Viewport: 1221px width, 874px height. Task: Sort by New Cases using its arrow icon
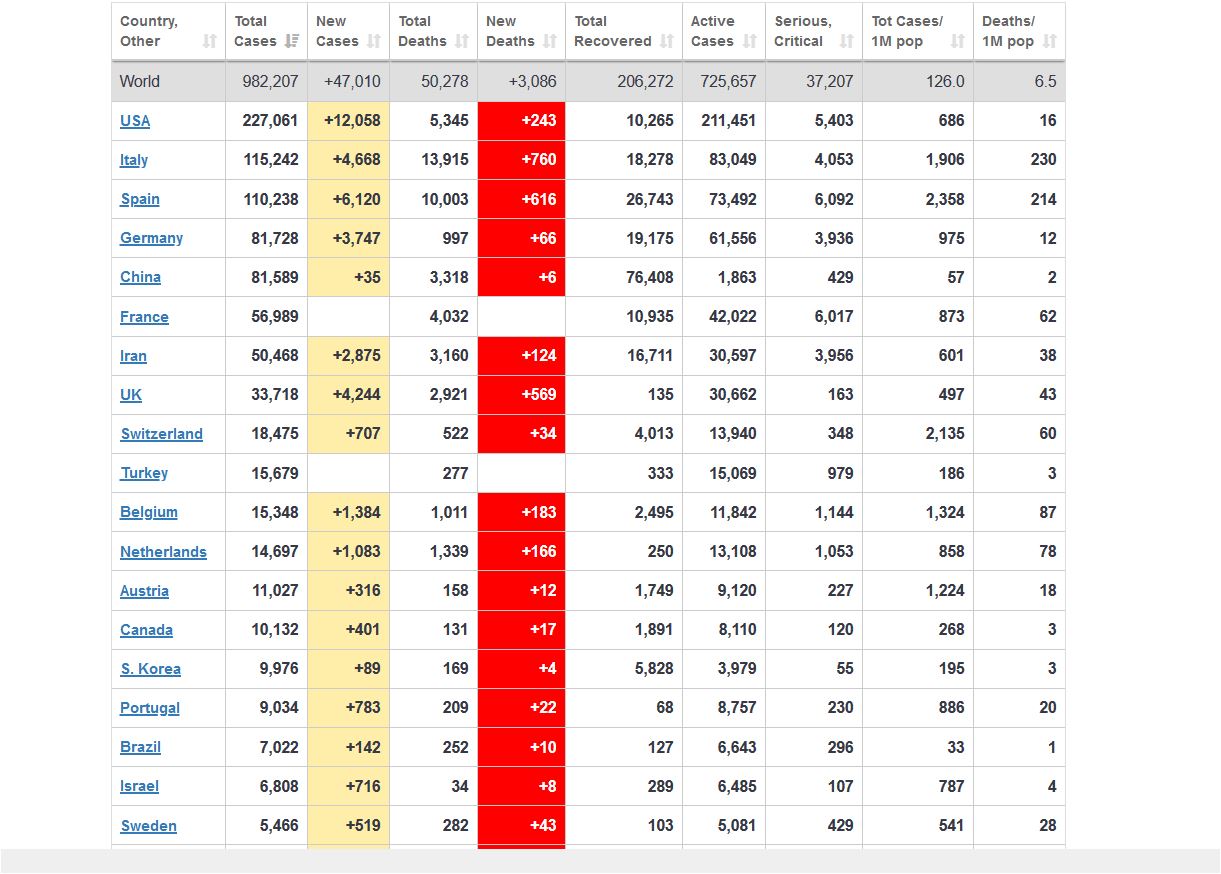[374, 41]
